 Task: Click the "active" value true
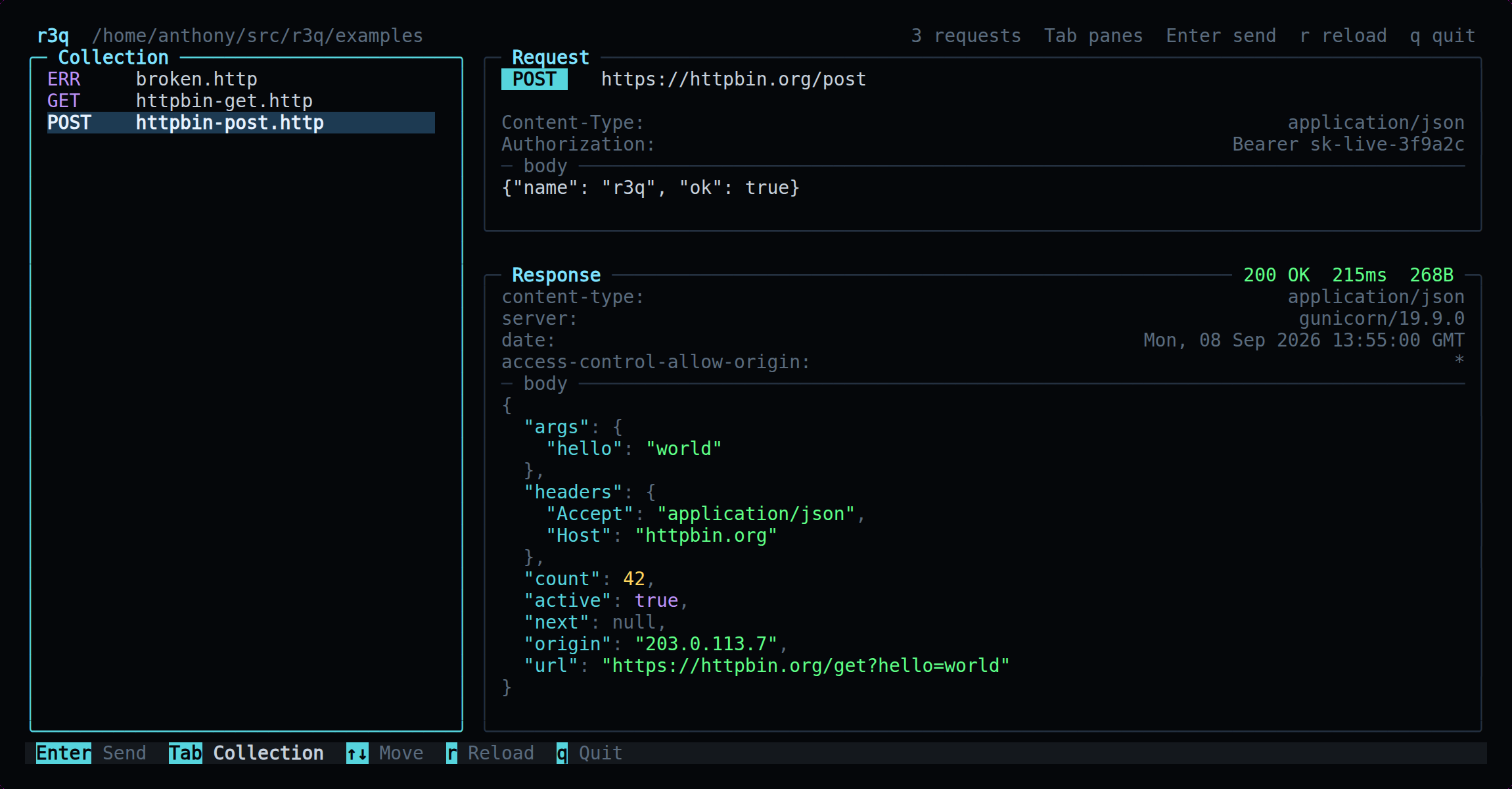point(656,600)
